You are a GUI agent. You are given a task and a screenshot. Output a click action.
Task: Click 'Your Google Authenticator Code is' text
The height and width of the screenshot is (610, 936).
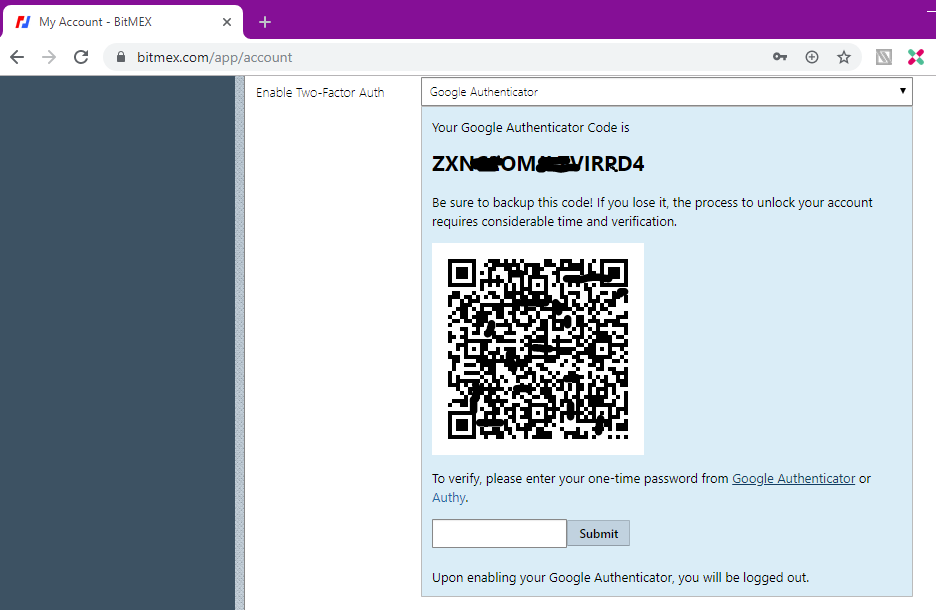[531, 128]
